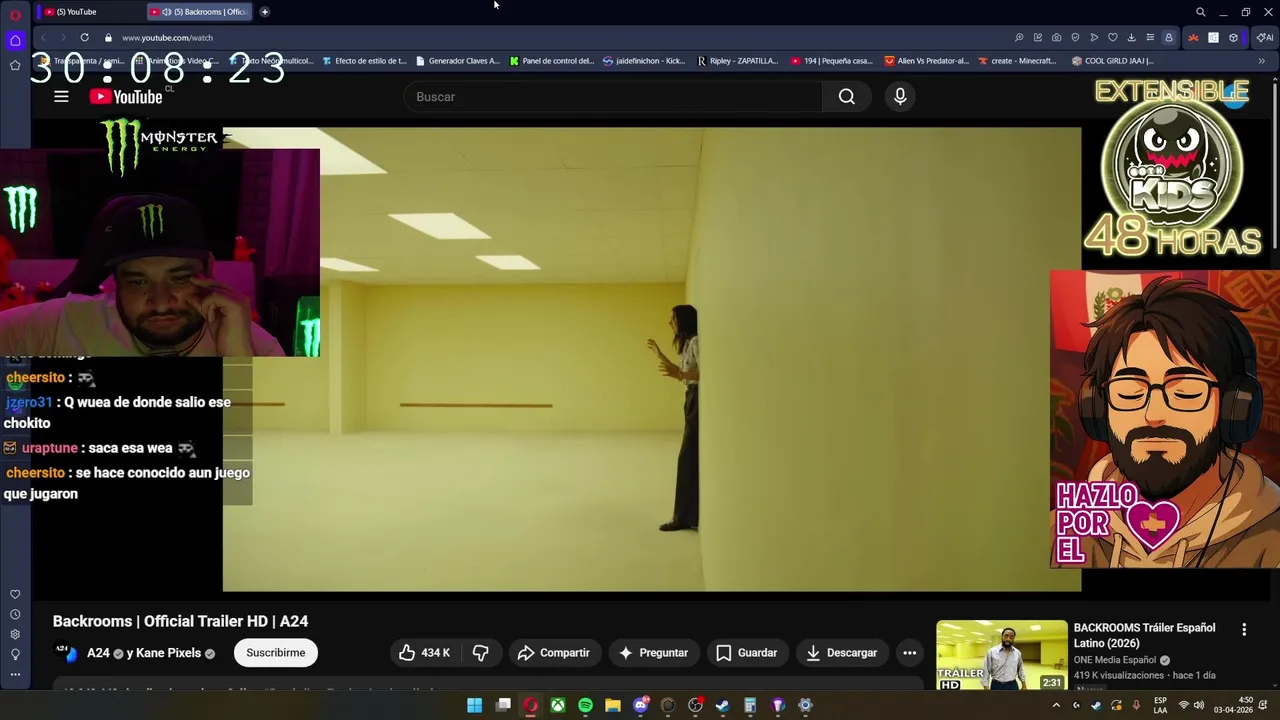Open the profile account icon in toolbar
The height and width of the screenshot is (720, 1280).
(1168, 37)
